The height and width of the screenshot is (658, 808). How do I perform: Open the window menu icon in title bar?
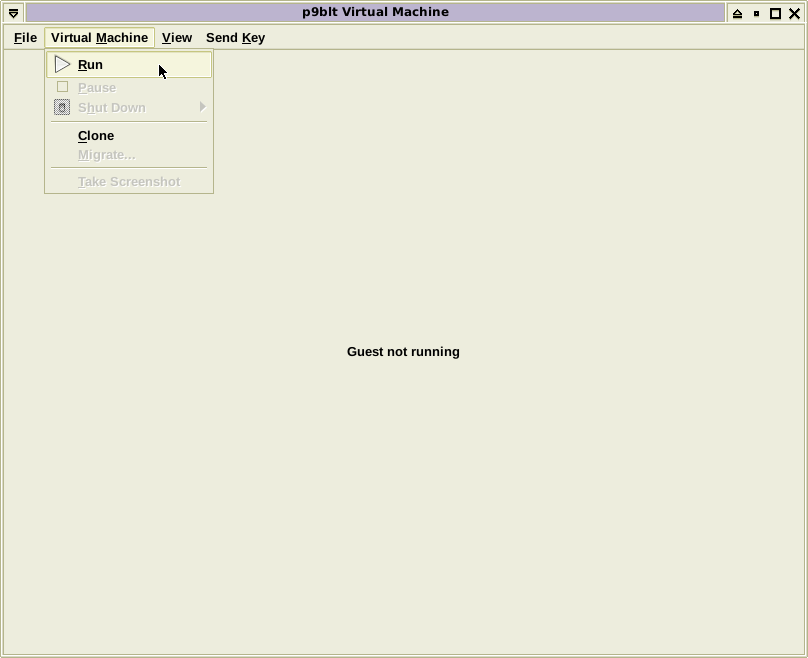tap(13, 13)
